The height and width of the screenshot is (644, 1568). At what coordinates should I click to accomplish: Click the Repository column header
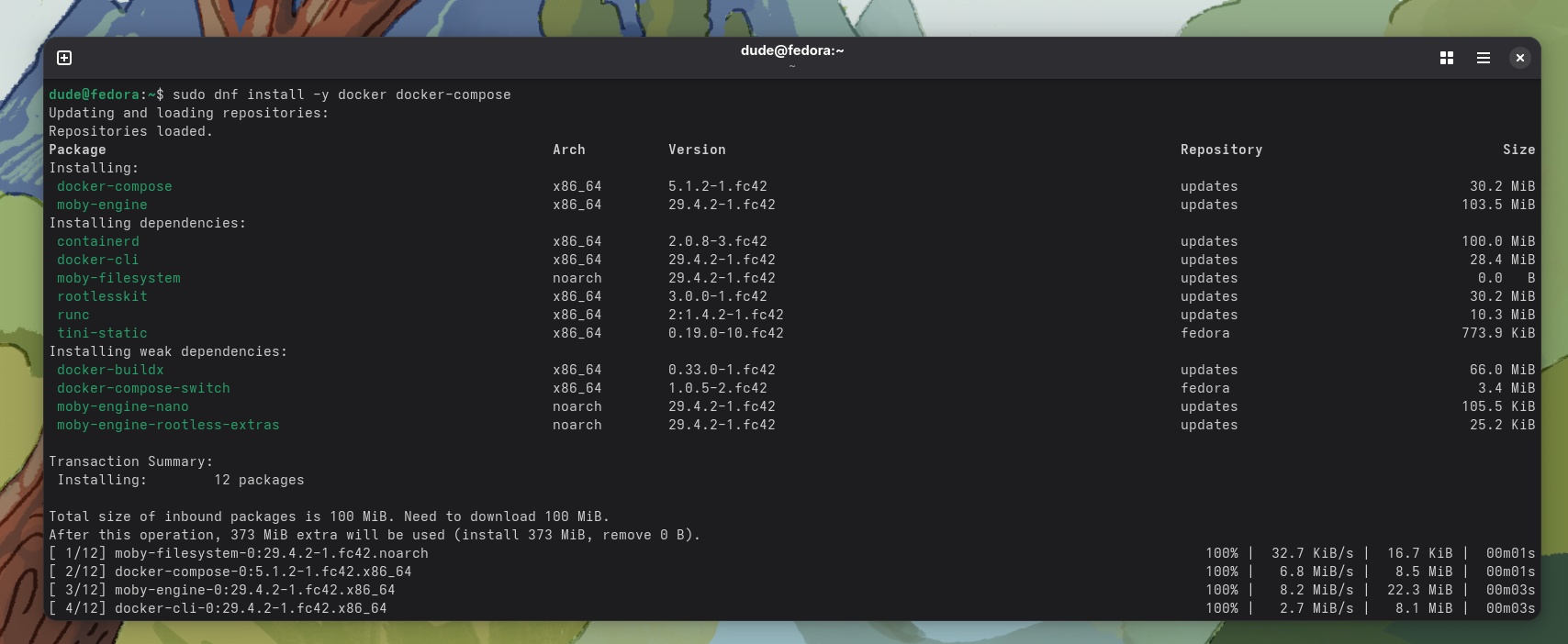point(1221,150)
